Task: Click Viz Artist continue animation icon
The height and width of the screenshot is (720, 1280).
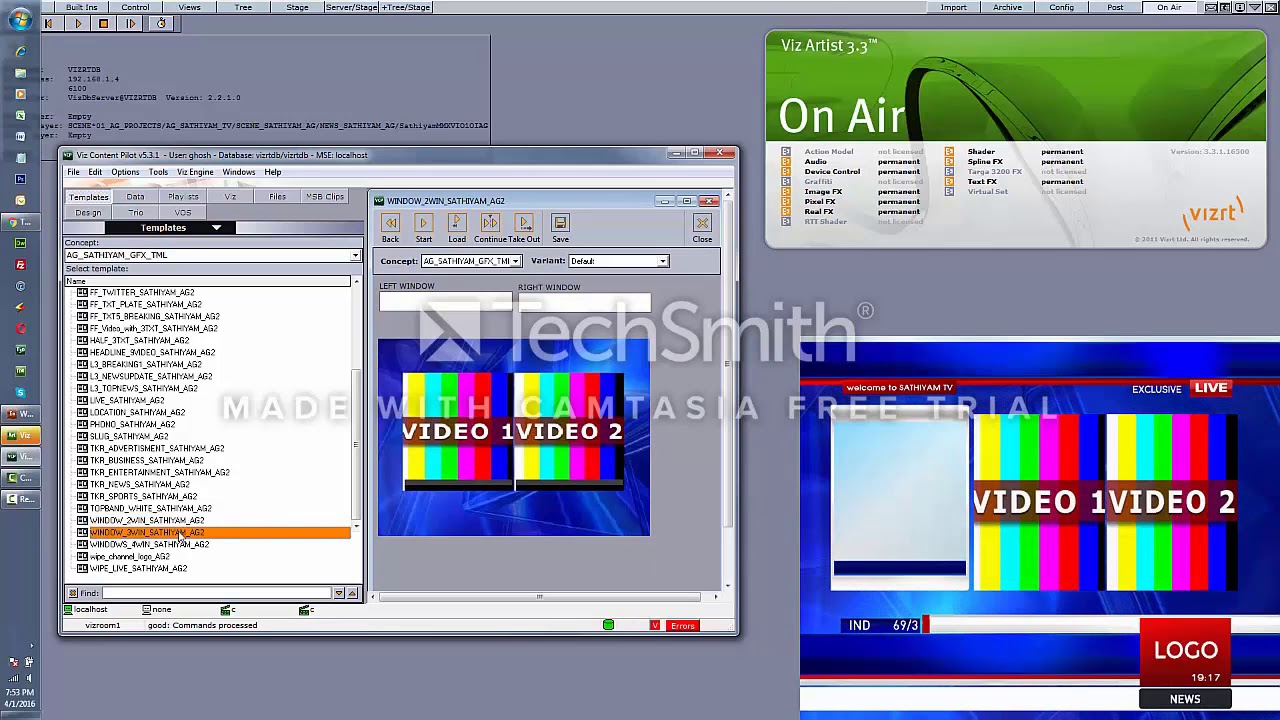Action: coord(131,23)
